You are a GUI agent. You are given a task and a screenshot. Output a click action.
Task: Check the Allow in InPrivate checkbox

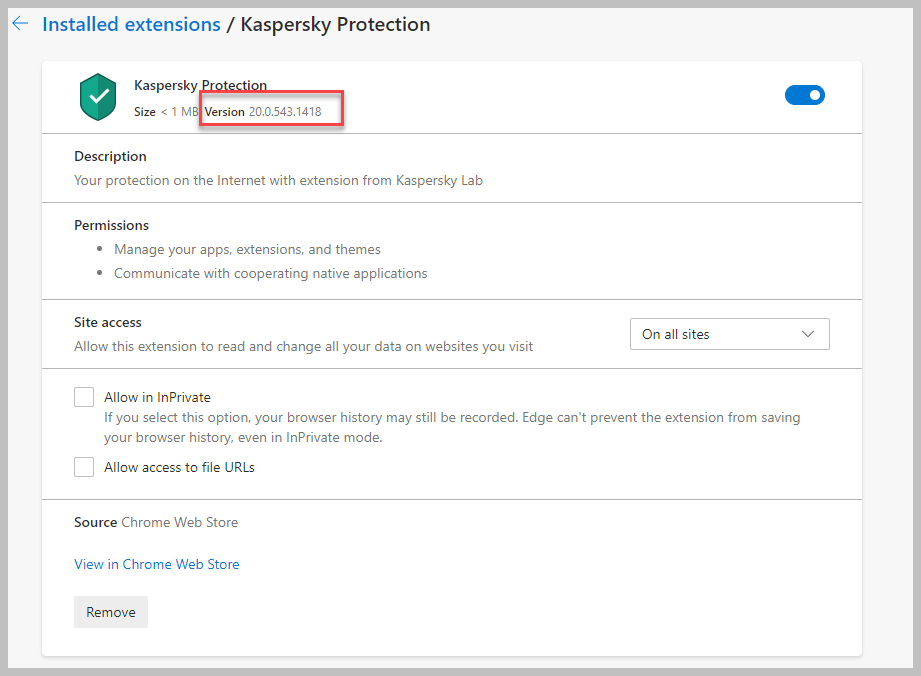coord(84,397)
